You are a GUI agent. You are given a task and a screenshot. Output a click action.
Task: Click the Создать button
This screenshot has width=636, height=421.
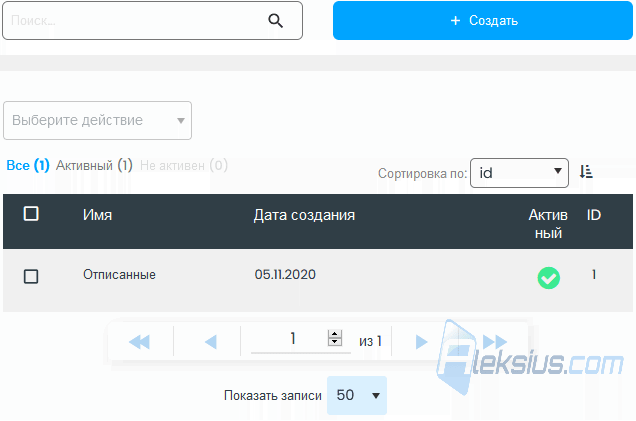point(483,20)
